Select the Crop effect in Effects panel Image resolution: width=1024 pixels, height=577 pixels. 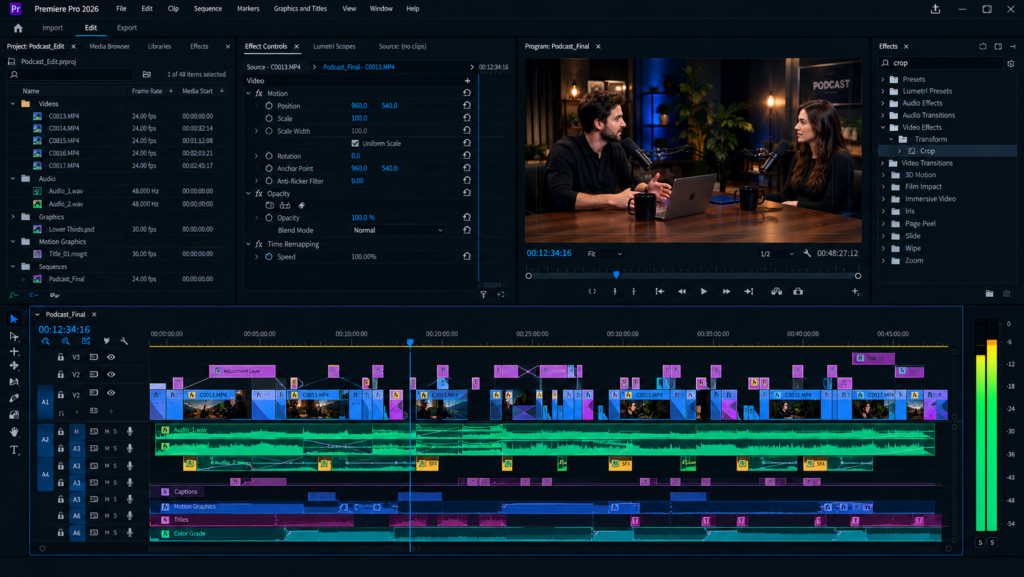[927, 151]
